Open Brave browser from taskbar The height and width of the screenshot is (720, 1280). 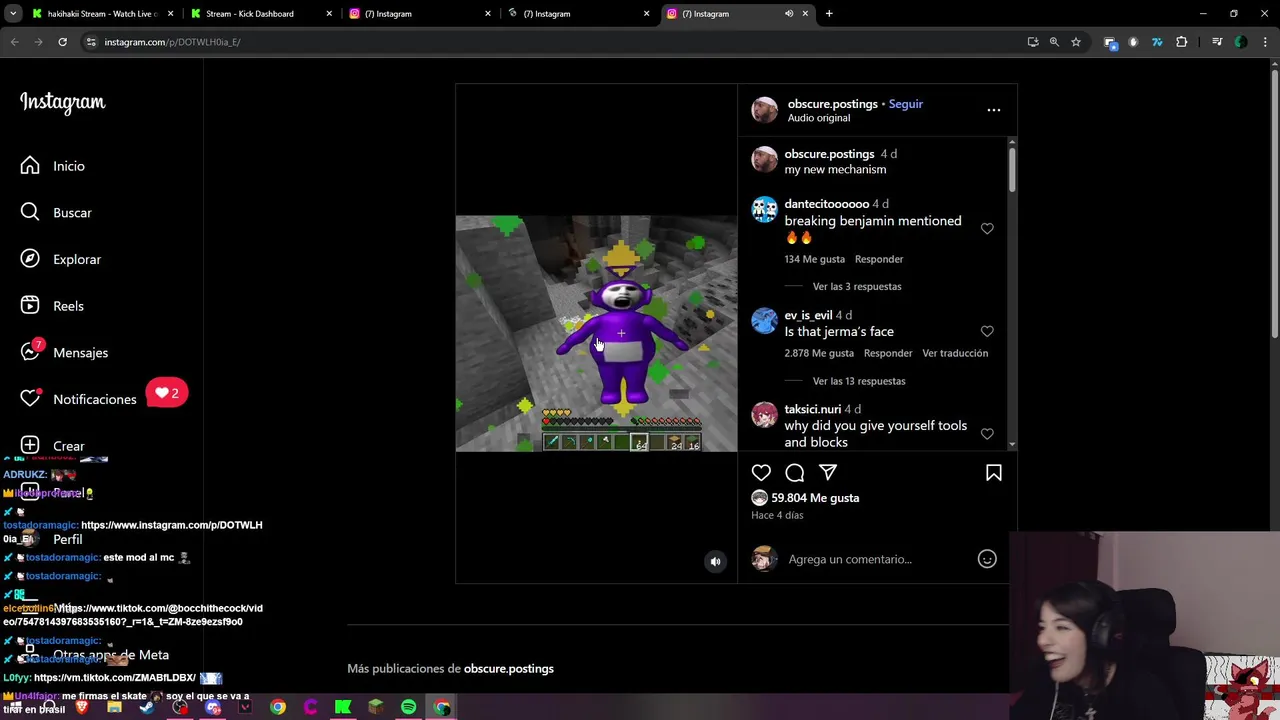pyautogui.click(x=82, y=707)
